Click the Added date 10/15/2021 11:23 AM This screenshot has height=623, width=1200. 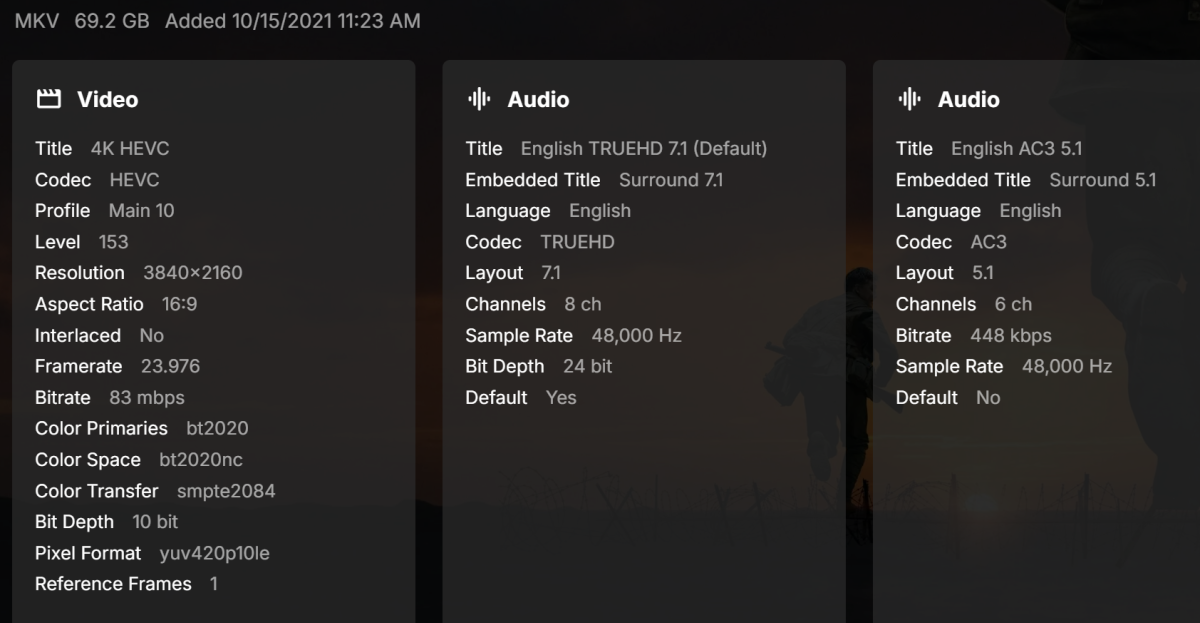coord(292,20)
